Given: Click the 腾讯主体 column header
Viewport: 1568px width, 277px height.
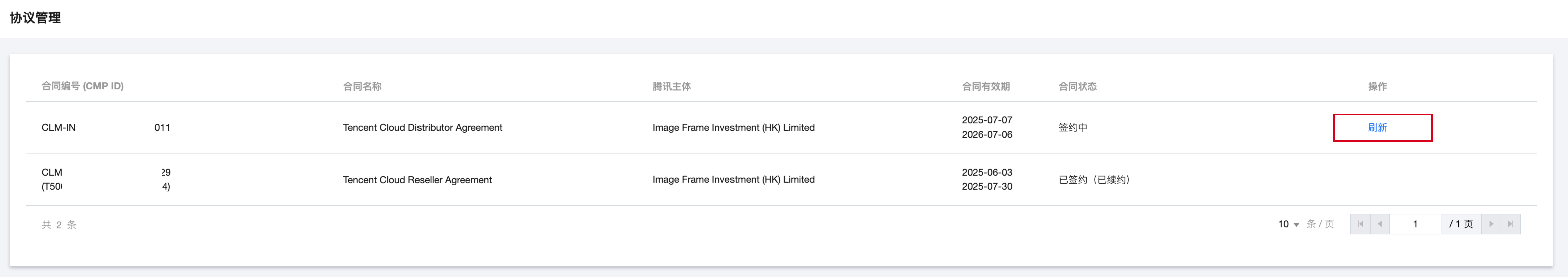Looking at the screenshot, I should pos(671,86).
